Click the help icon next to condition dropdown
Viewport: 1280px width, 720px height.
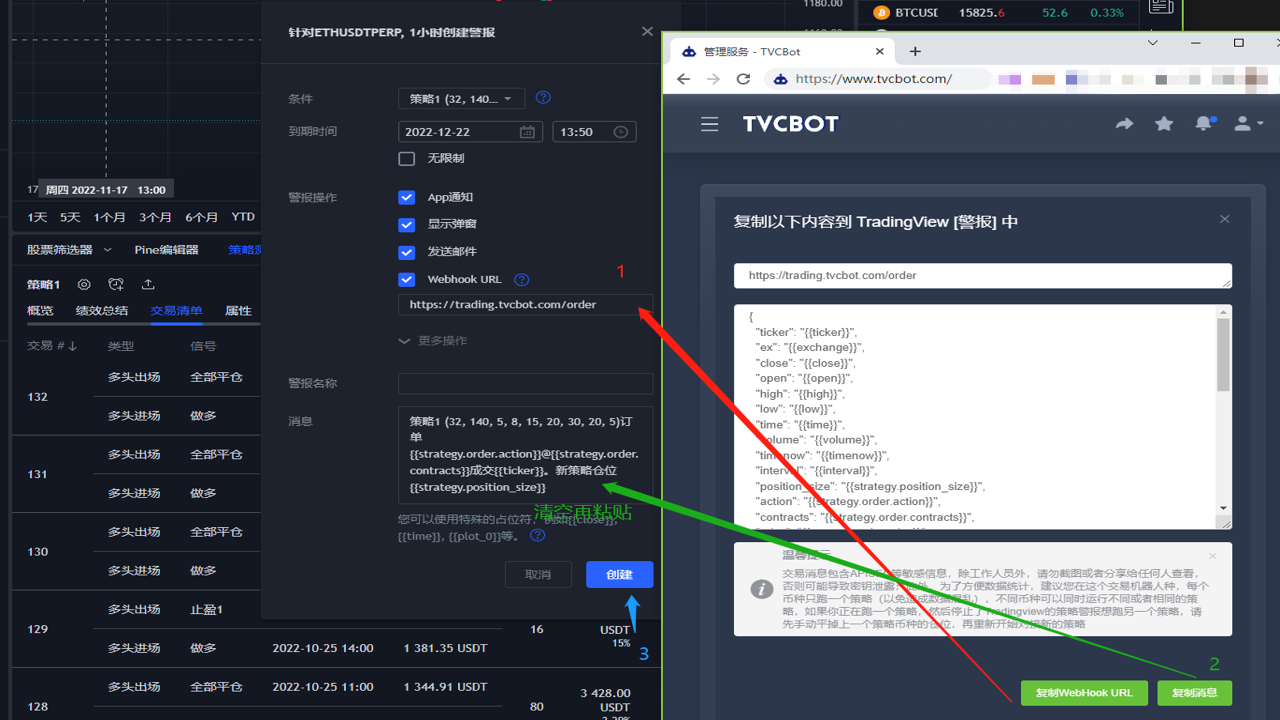pos(543,98)
